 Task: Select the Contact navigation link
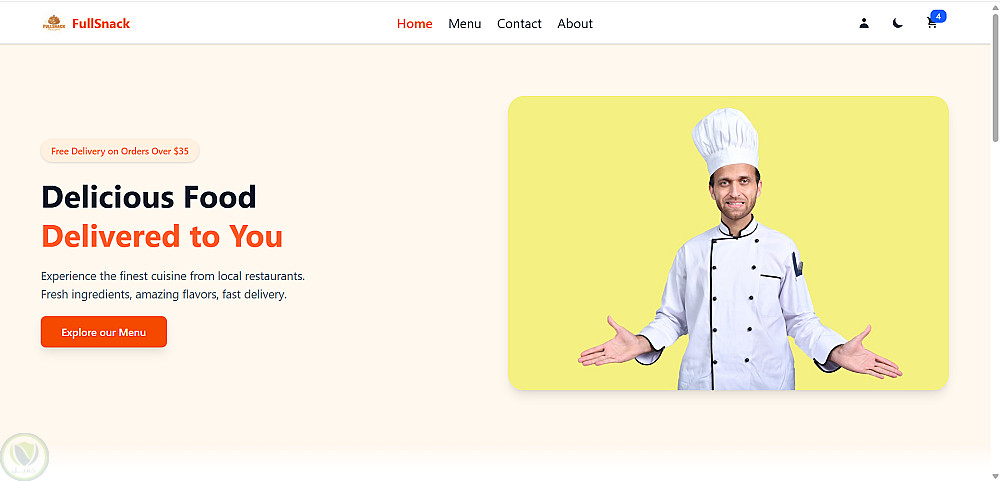point(519,24)
